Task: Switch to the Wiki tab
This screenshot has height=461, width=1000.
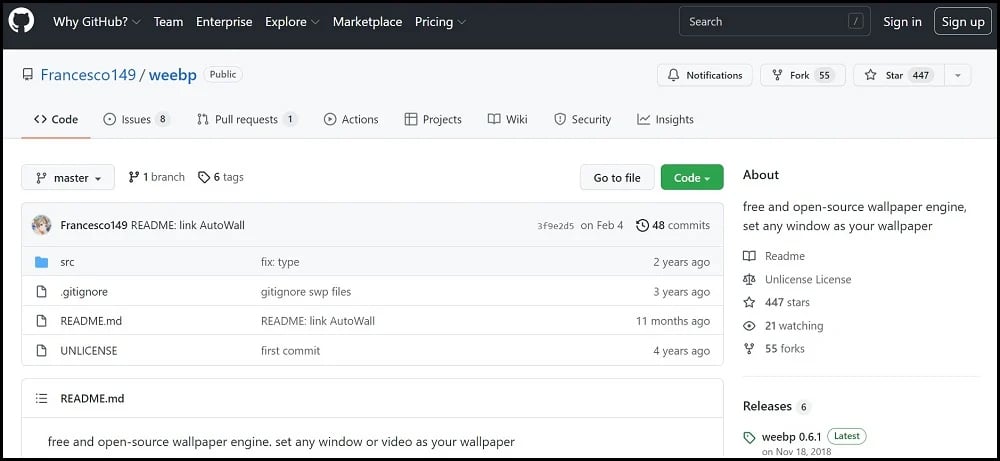Action: coord(508,119)
